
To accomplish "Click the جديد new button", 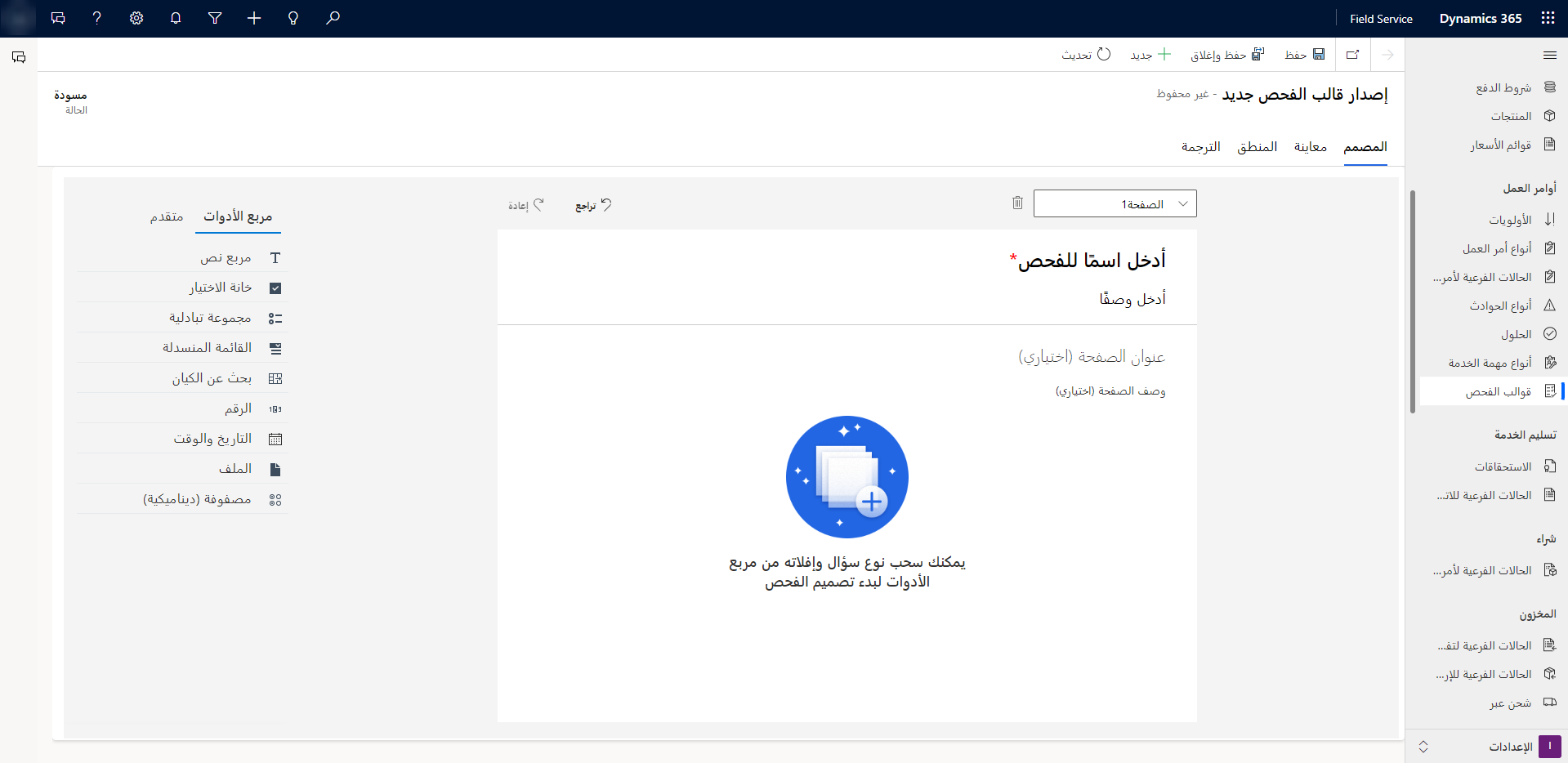I will click(1150, 55).
